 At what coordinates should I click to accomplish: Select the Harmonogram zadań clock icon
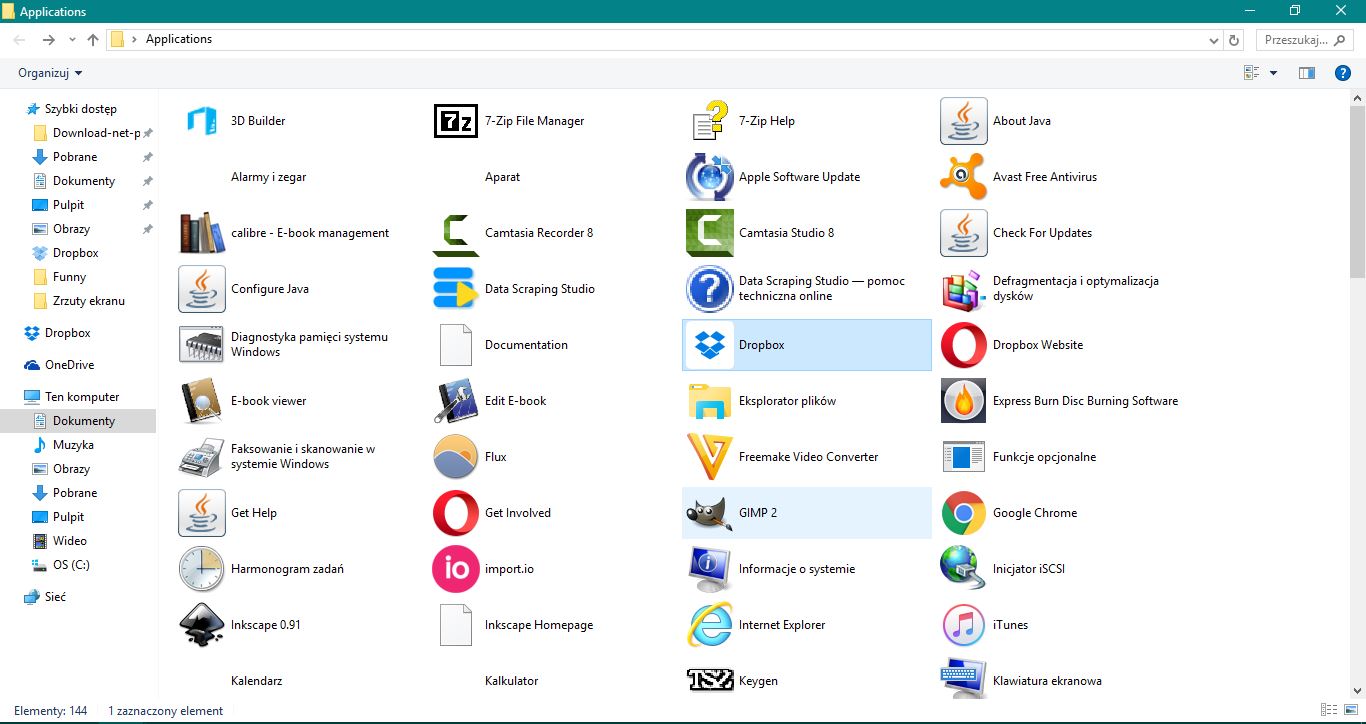pyautogui.click(x=202, y=569)
